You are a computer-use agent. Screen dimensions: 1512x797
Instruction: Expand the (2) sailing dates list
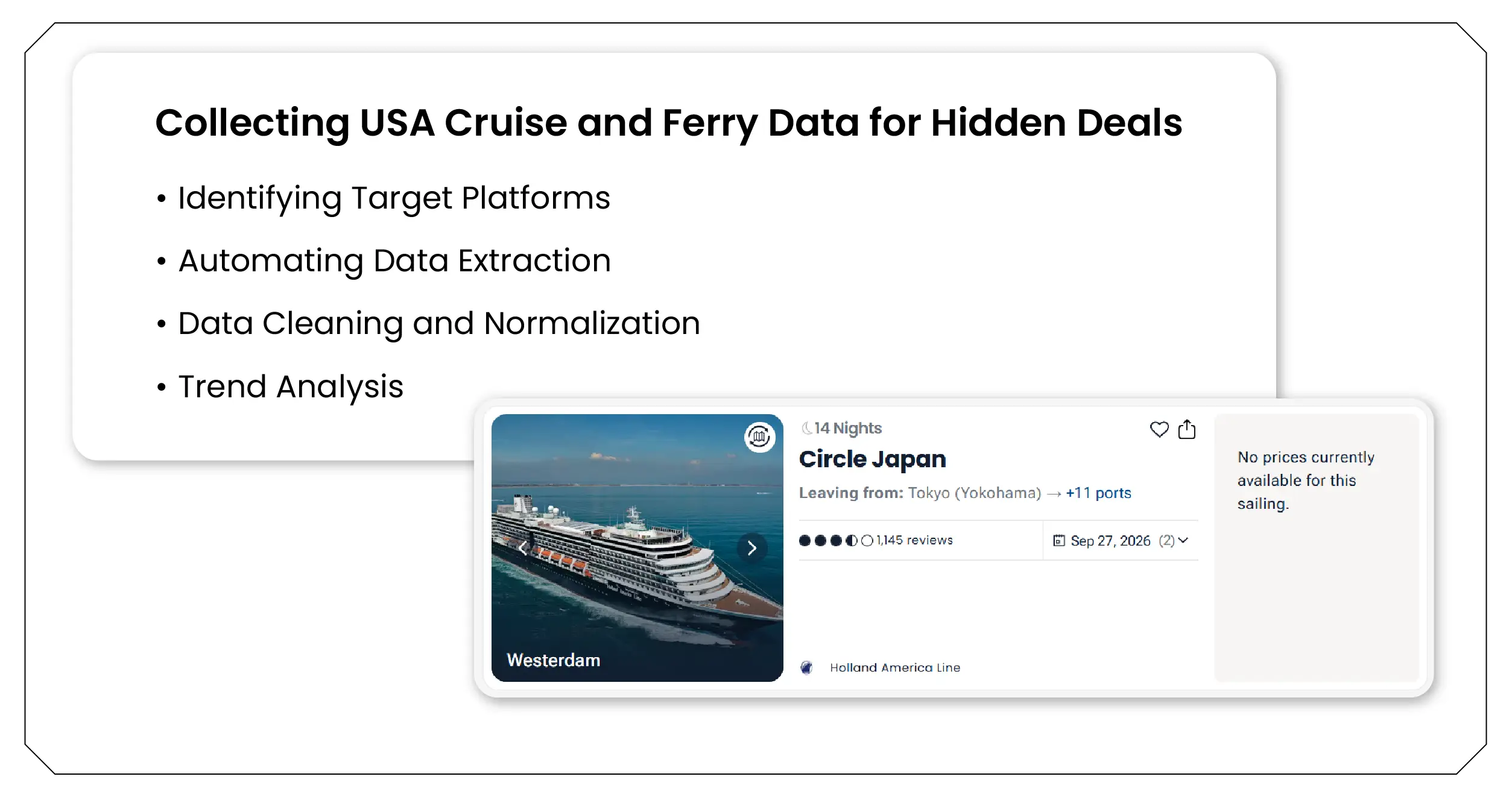tap(1168, 541)
